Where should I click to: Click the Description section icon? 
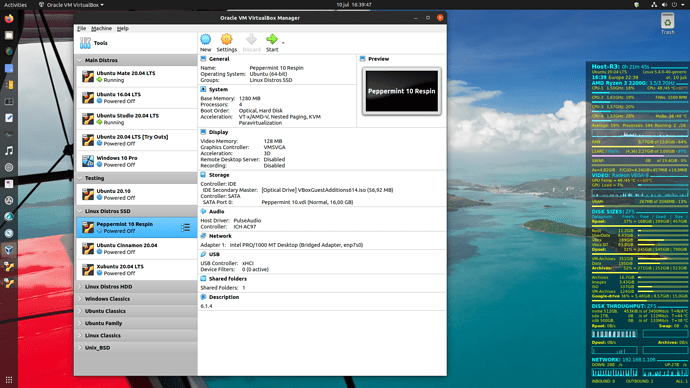(x=203, y=297)
